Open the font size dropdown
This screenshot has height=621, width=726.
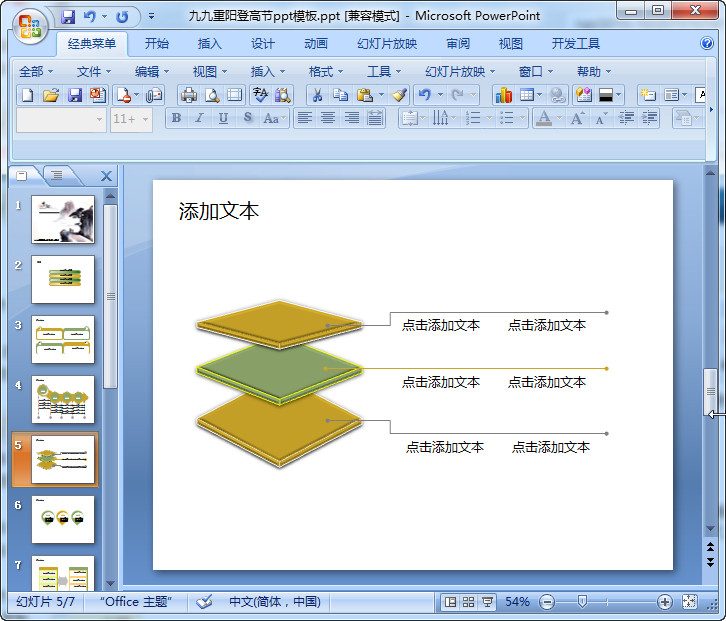(145, 119)
